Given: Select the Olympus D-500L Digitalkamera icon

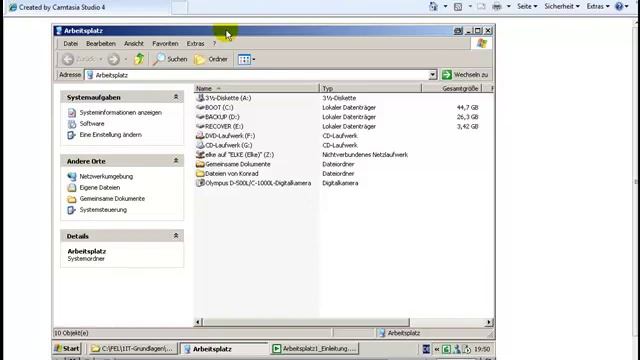Looking at the screenshot, I should 200,183.
